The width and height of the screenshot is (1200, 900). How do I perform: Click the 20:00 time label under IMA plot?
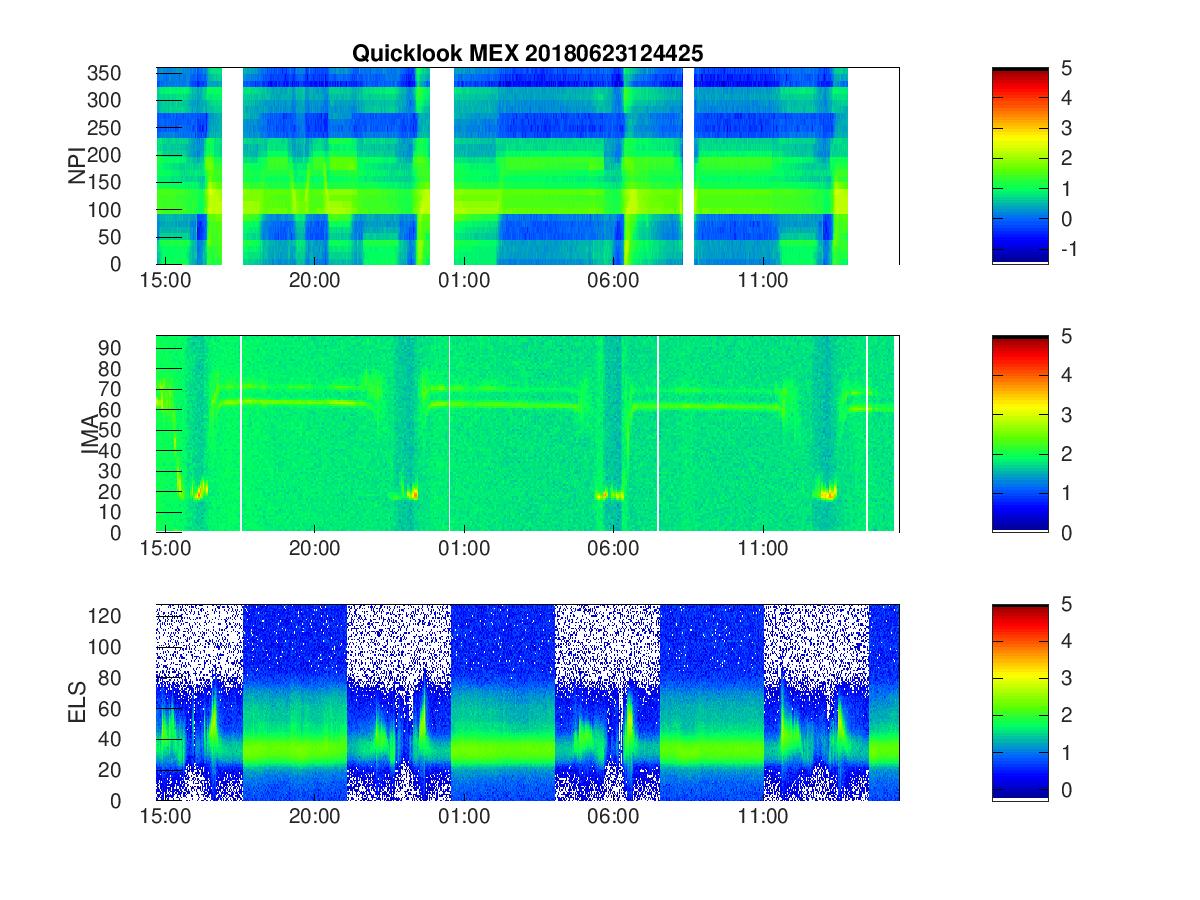(x=315, y=549)
